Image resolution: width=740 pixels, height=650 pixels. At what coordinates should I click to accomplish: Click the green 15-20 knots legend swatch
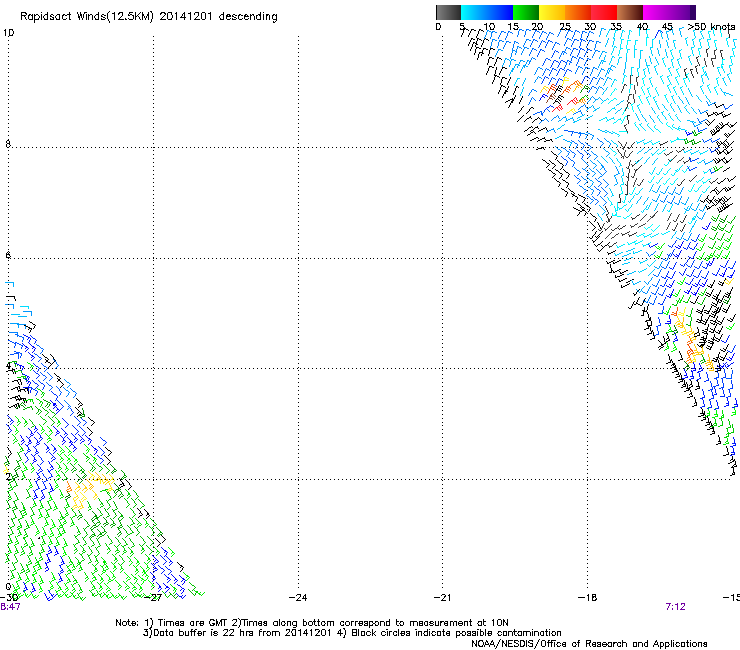526,12
